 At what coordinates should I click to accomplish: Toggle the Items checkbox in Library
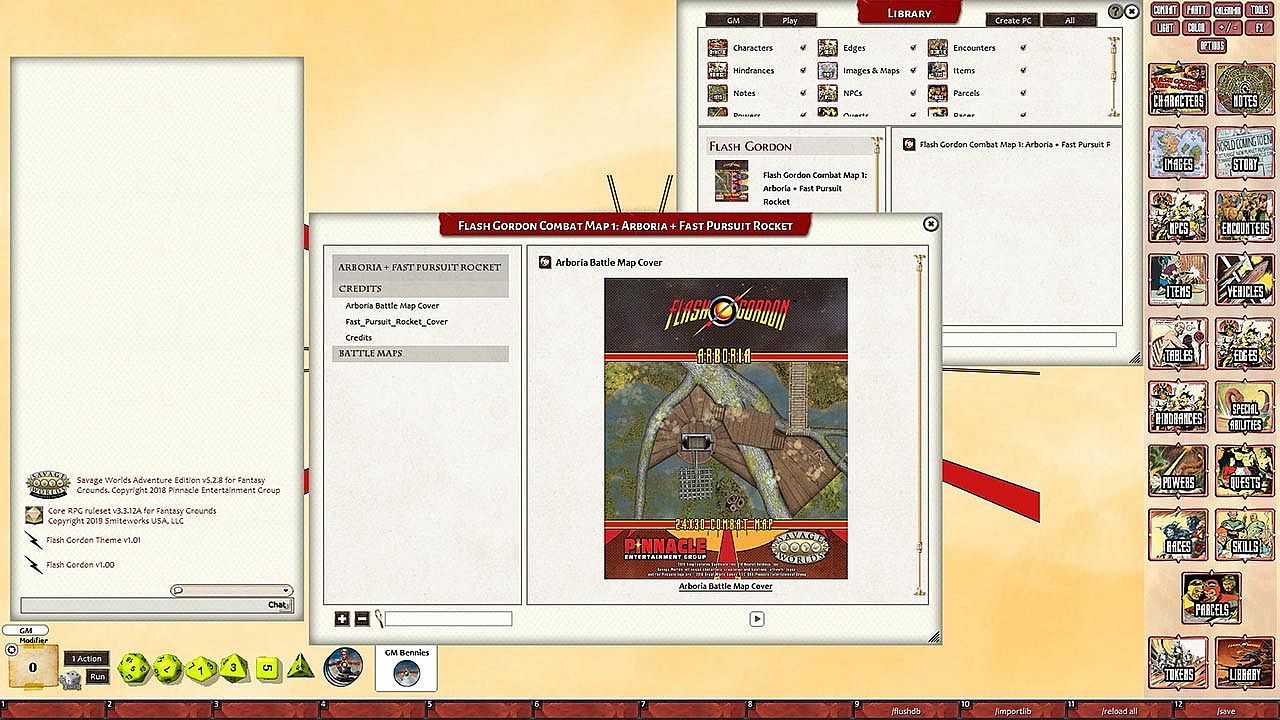coord(1023,71)
